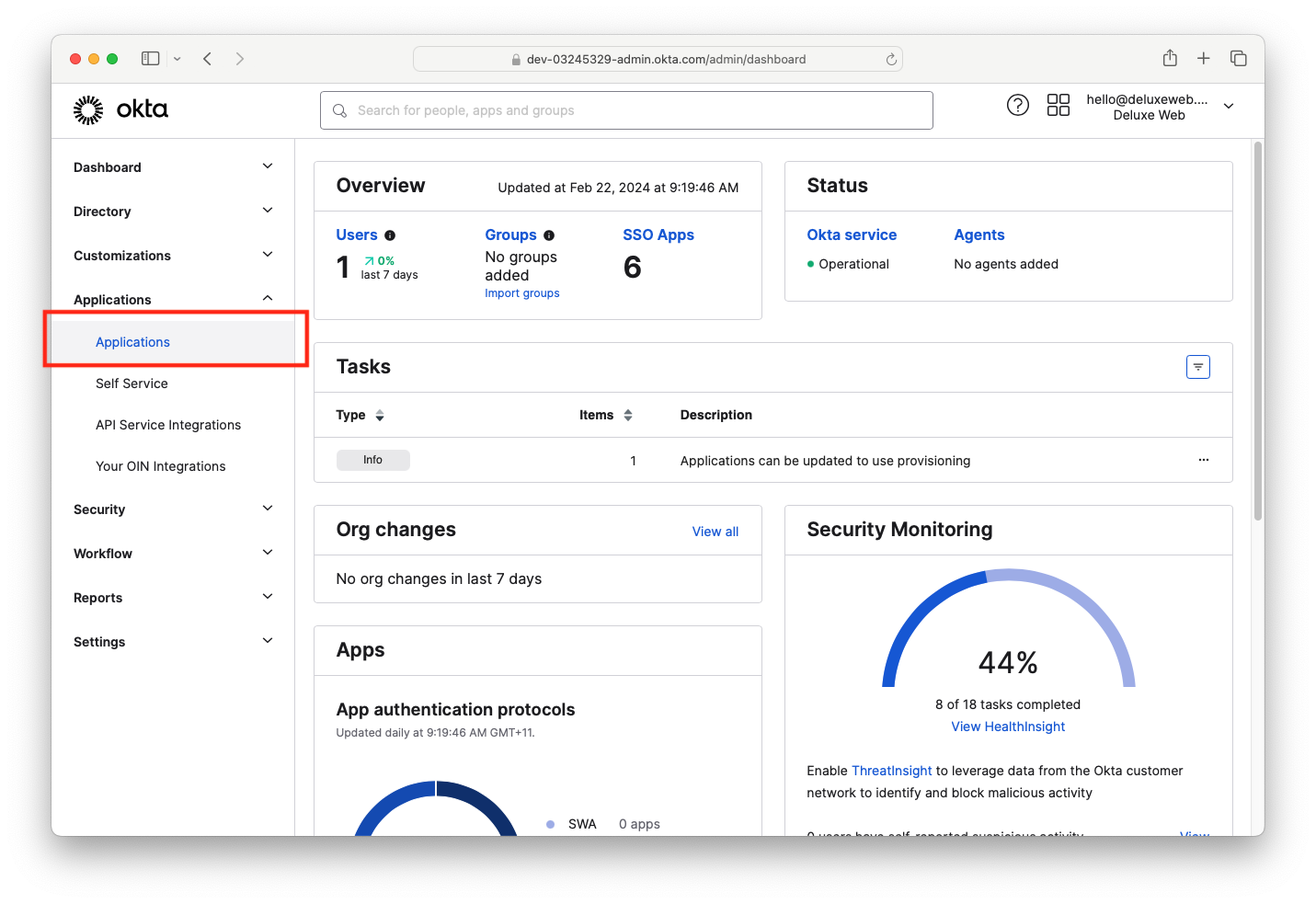
Task: Click the Users info icon
Action: click(x=390, y=235)
